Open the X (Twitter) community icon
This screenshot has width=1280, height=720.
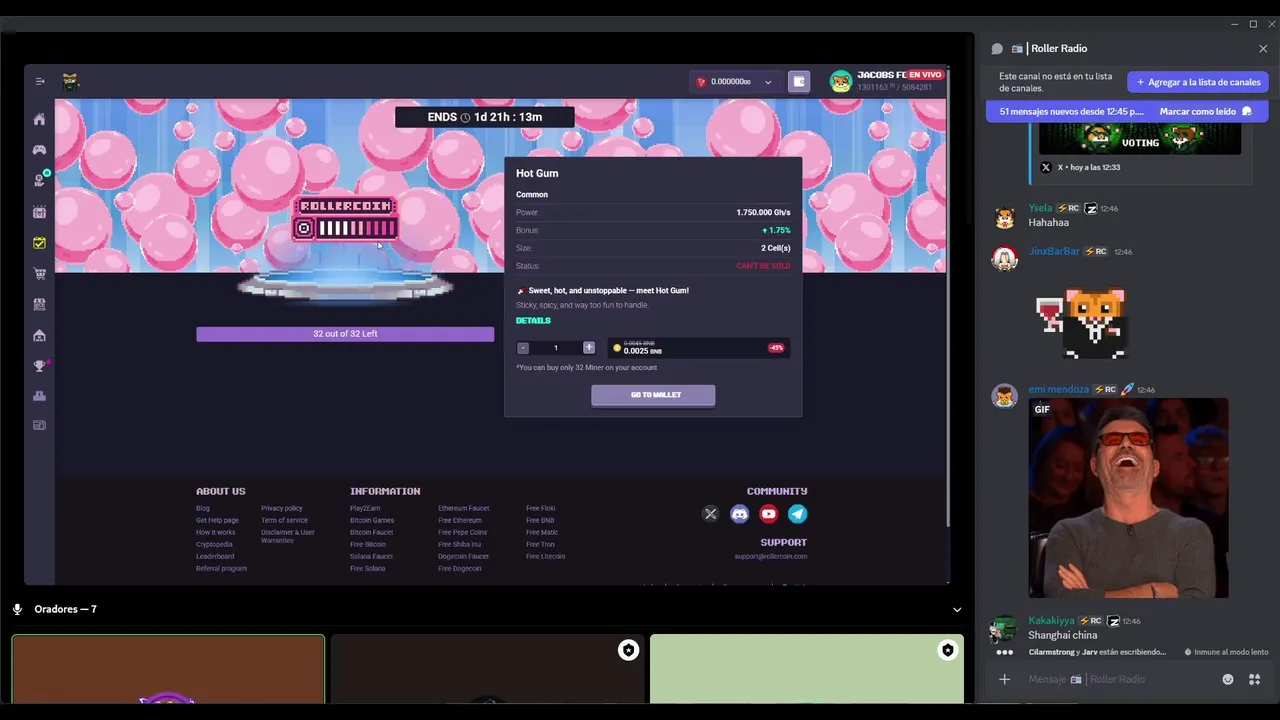pos(710,514)
